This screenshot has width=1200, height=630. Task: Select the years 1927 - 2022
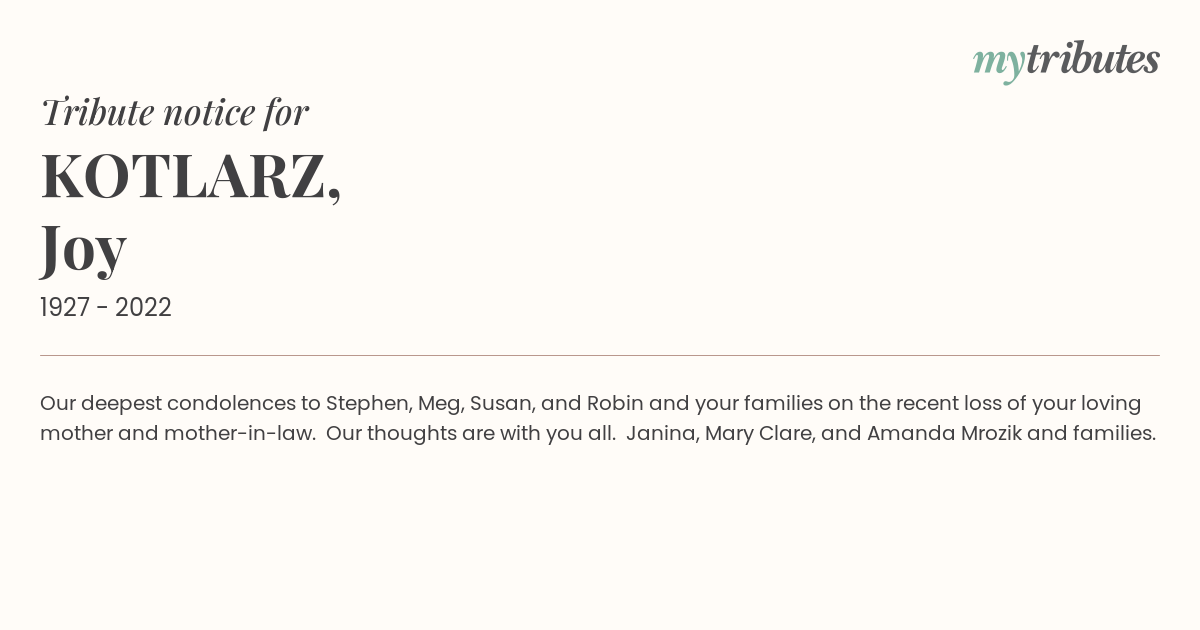pyautogui.click(x=106, y=307)
